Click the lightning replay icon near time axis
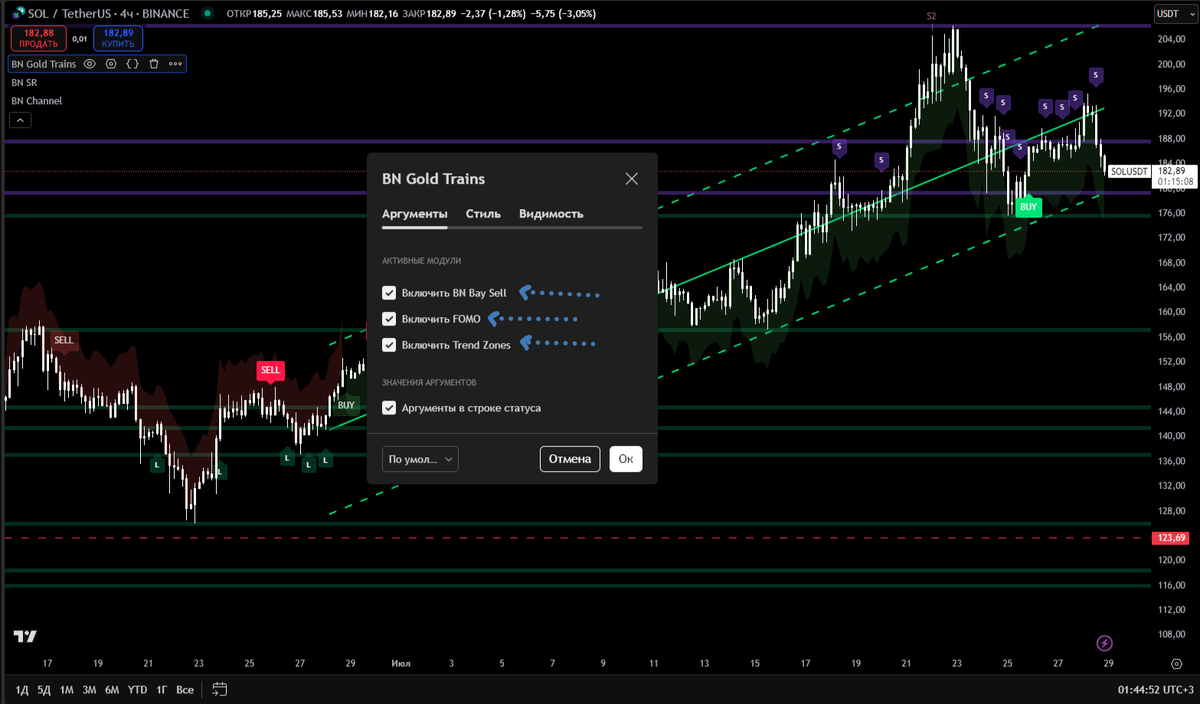 [x=1104, y=643]
